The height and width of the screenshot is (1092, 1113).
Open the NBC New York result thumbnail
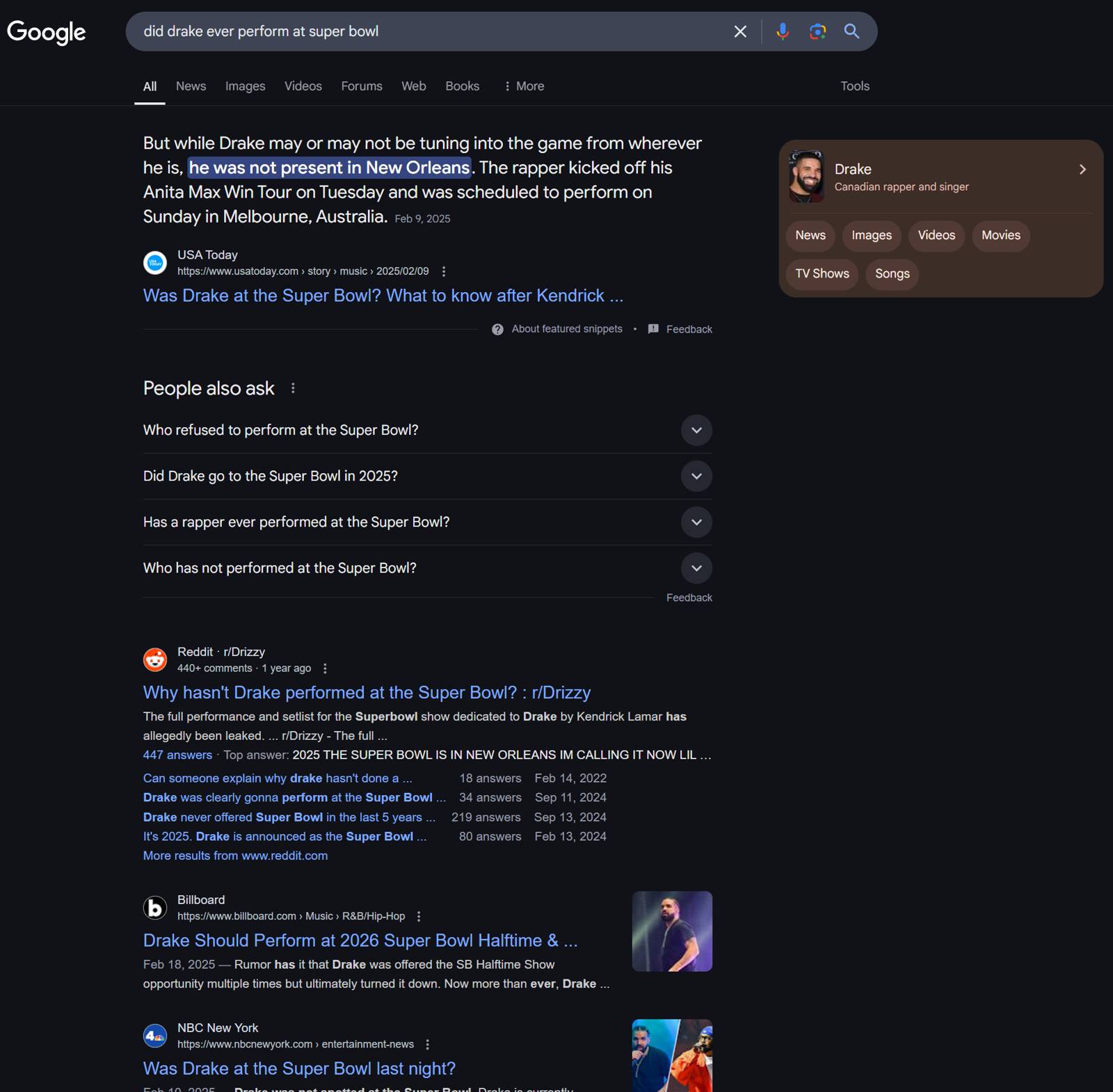(x=672, y=1056)
